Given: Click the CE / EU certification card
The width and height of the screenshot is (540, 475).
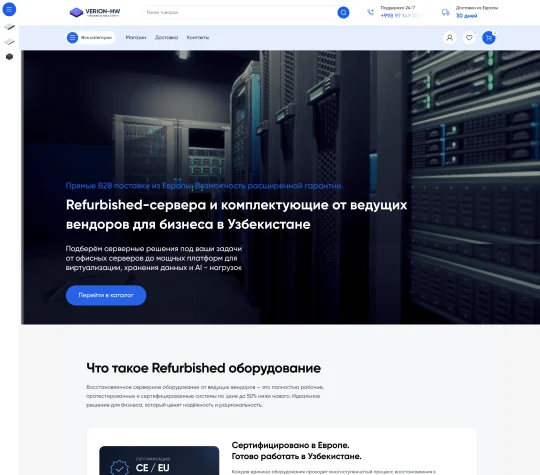Looking at the screenshot, I should 159,461.
